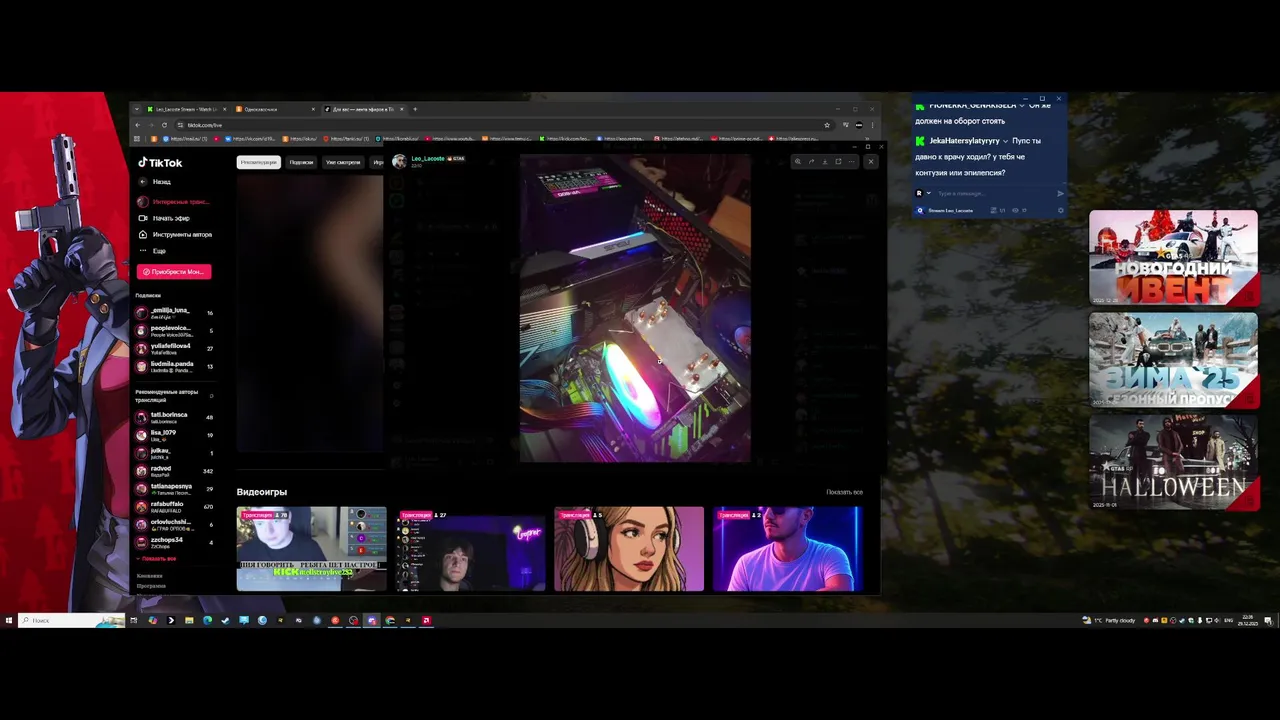
Task: Open the KICK overlay stream thumbnail
Action: click(311, 549)
